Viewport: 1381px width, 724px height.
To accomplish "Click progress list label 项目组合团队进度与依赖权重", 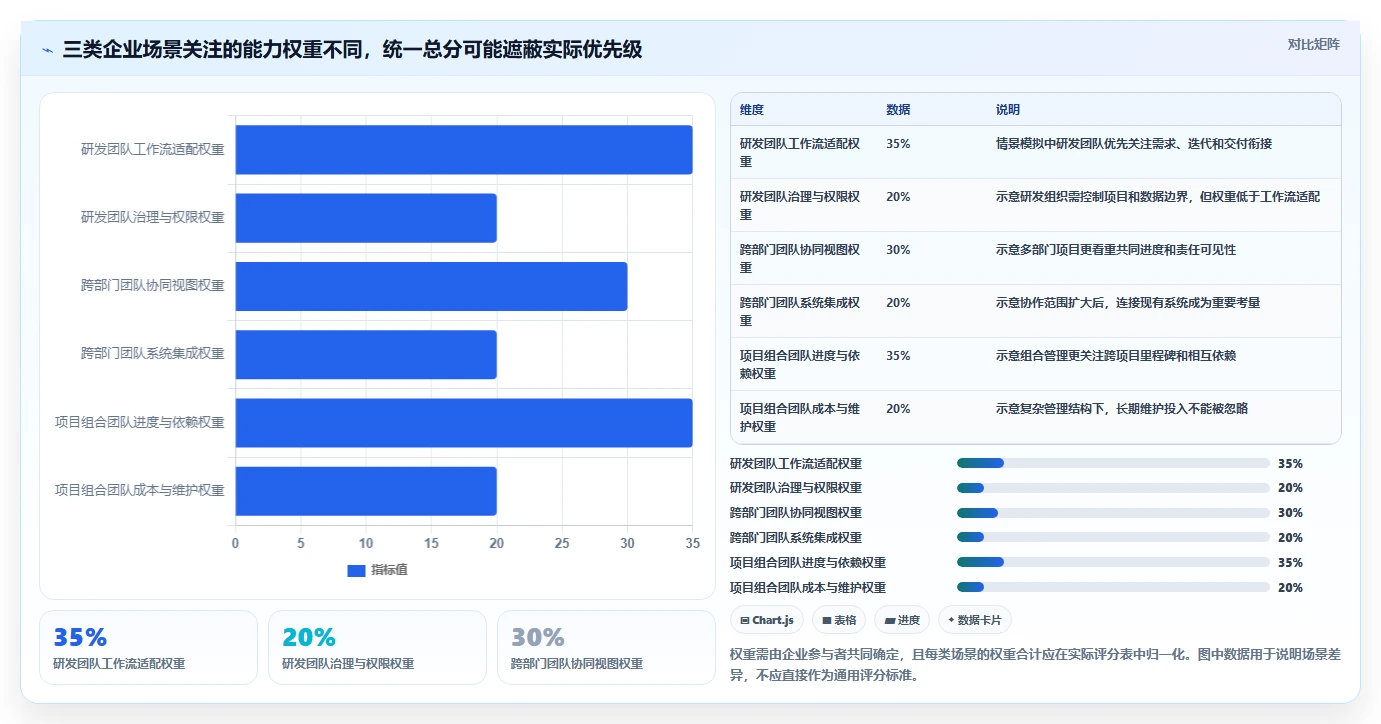I will [808, 563].
